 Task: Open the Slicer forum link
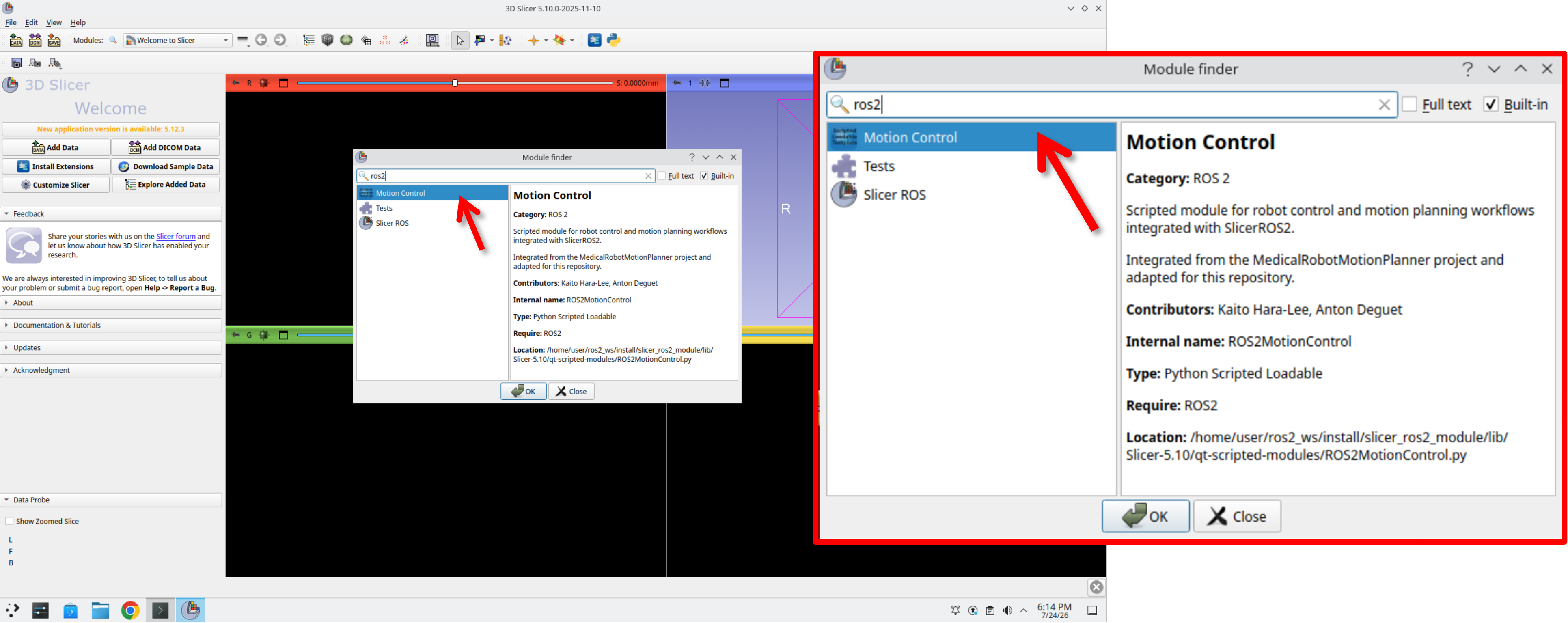(x=176, y=237)
